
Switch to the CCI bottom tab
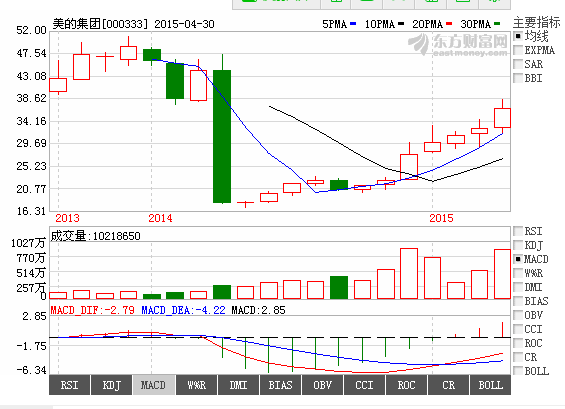(x=364, y=385)
